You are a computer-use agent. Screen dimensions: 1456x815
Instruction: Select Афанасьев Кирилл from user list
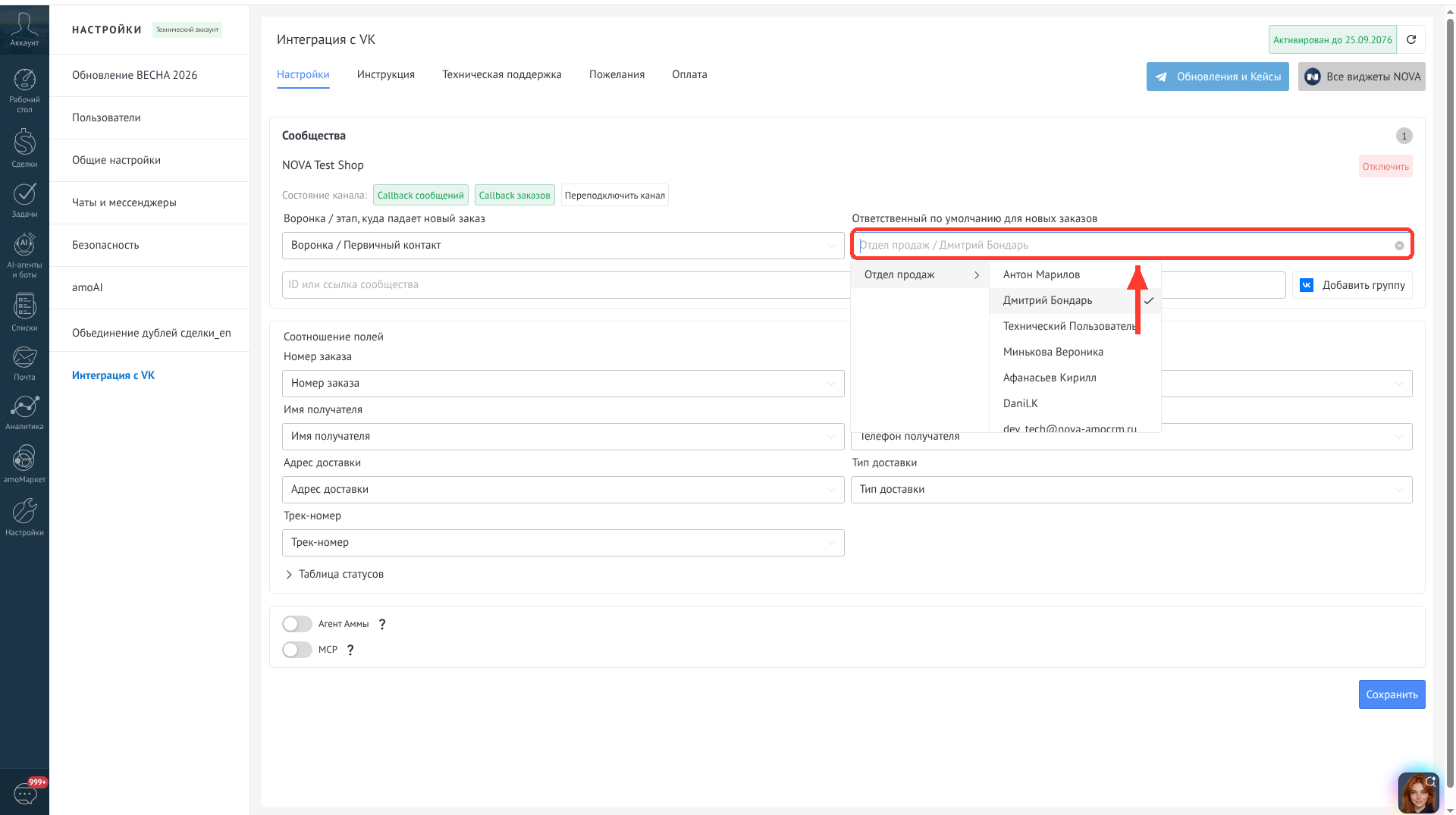point(1075,378)
